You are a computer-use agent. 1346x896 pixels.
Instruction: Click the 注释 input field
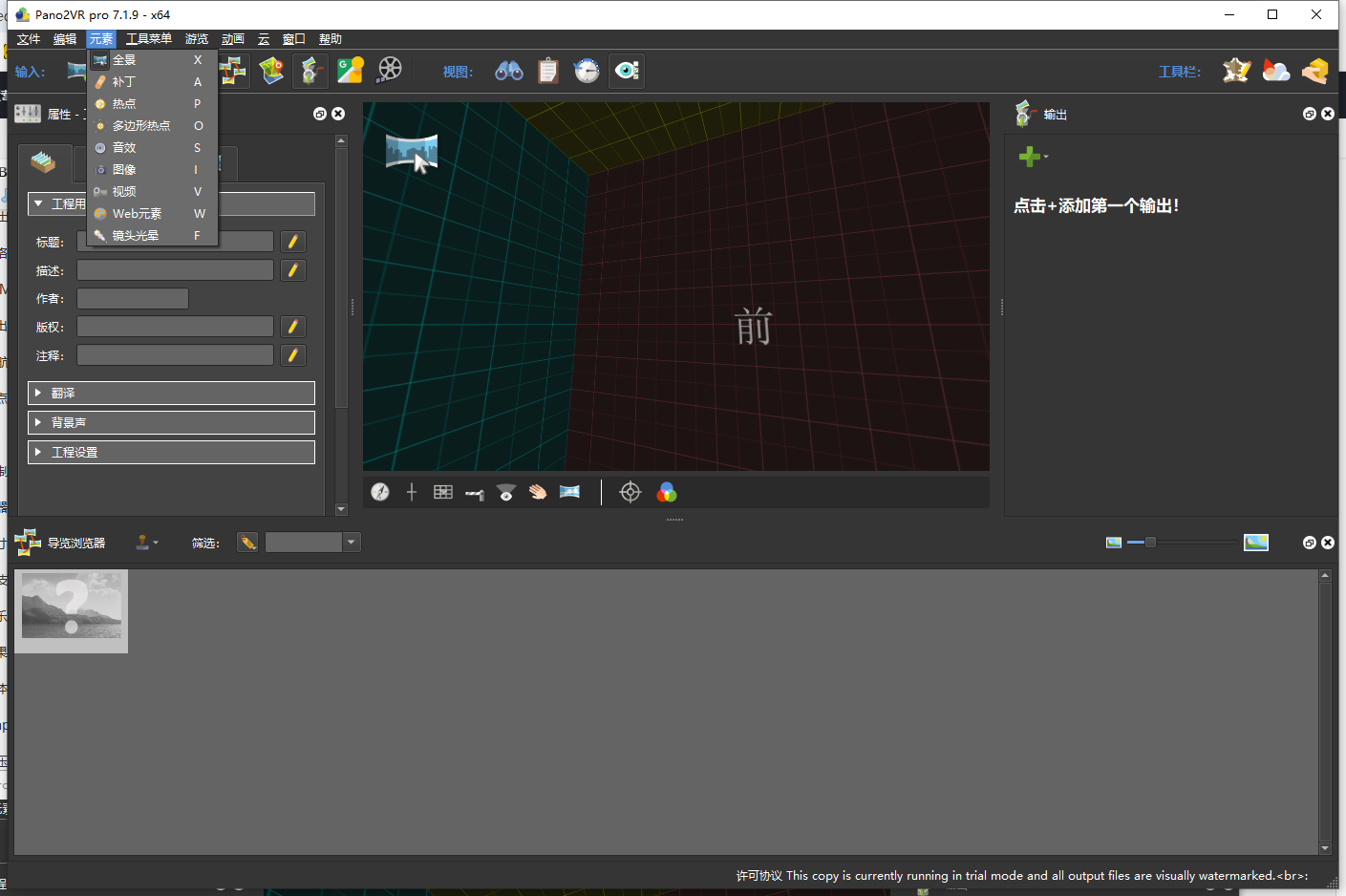click(175, 355)
